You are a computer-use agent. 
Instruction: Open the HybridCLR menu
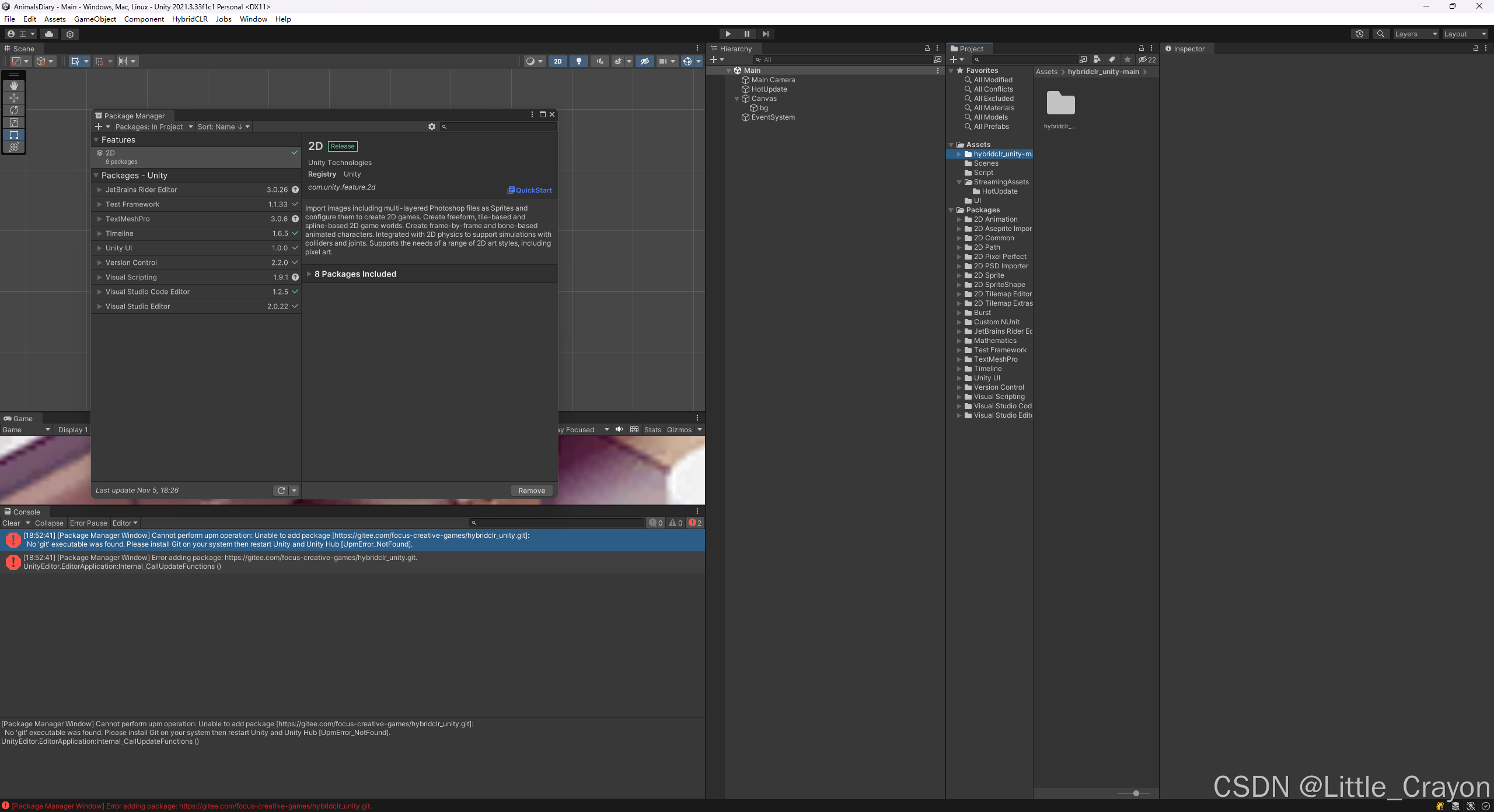pos(190,19)
